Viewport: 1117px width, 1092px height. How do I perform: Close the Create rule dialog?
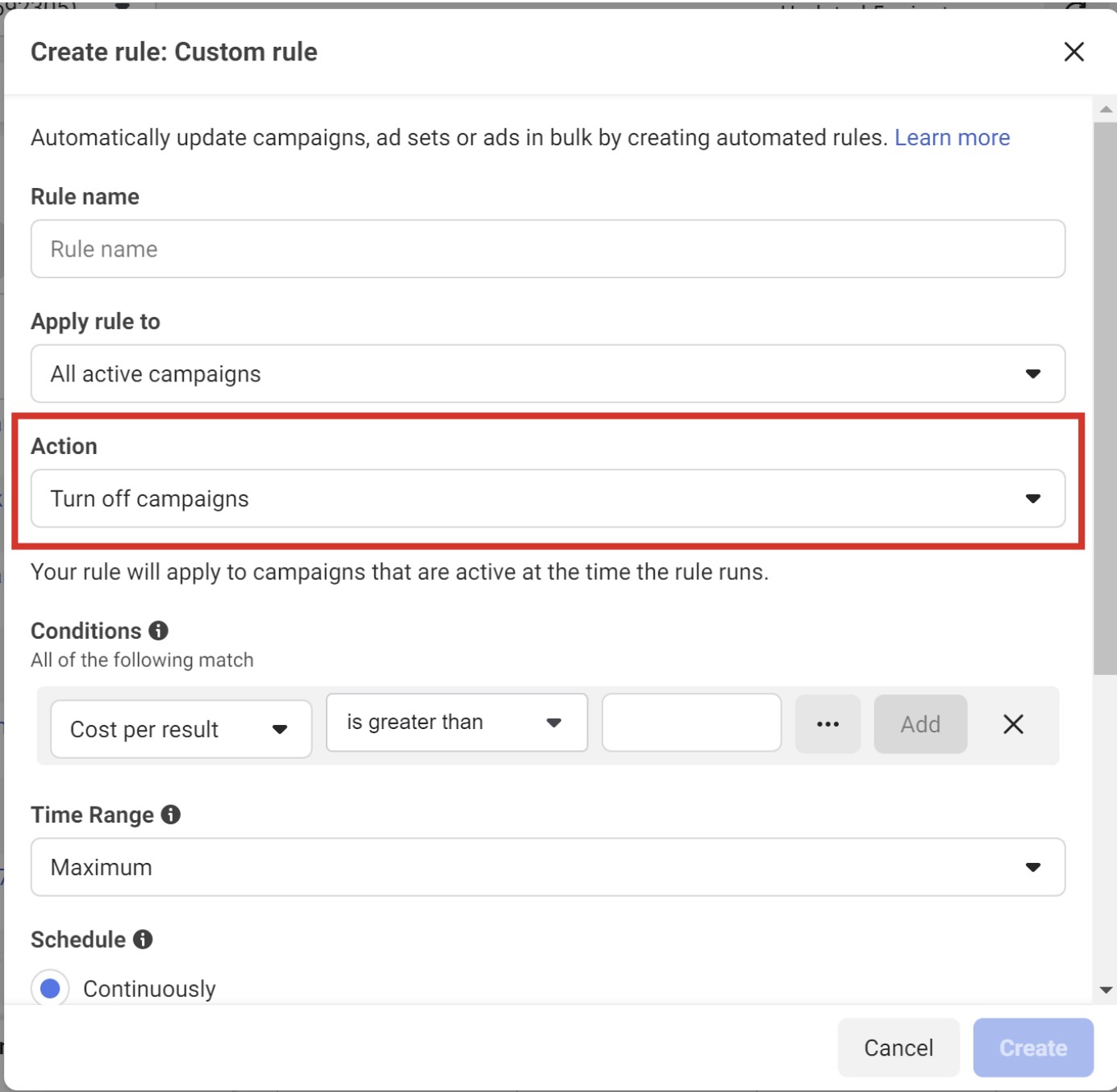pyautogui.click(x=1074, y=52)
